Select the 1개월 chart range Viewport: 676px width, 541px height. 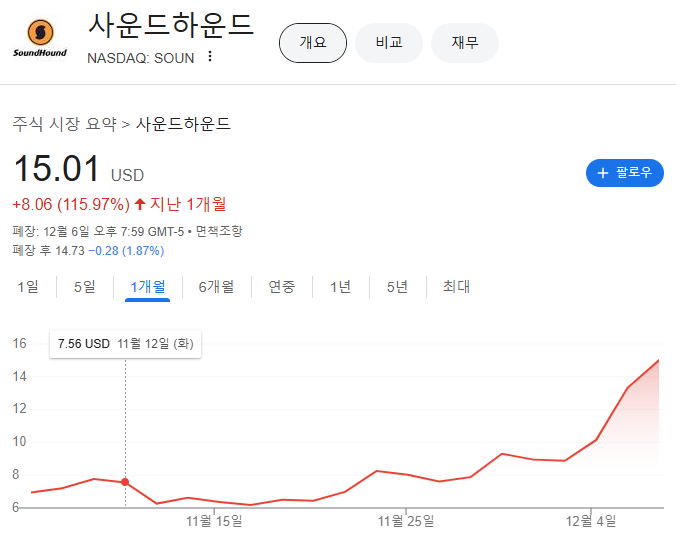point(147,287)
